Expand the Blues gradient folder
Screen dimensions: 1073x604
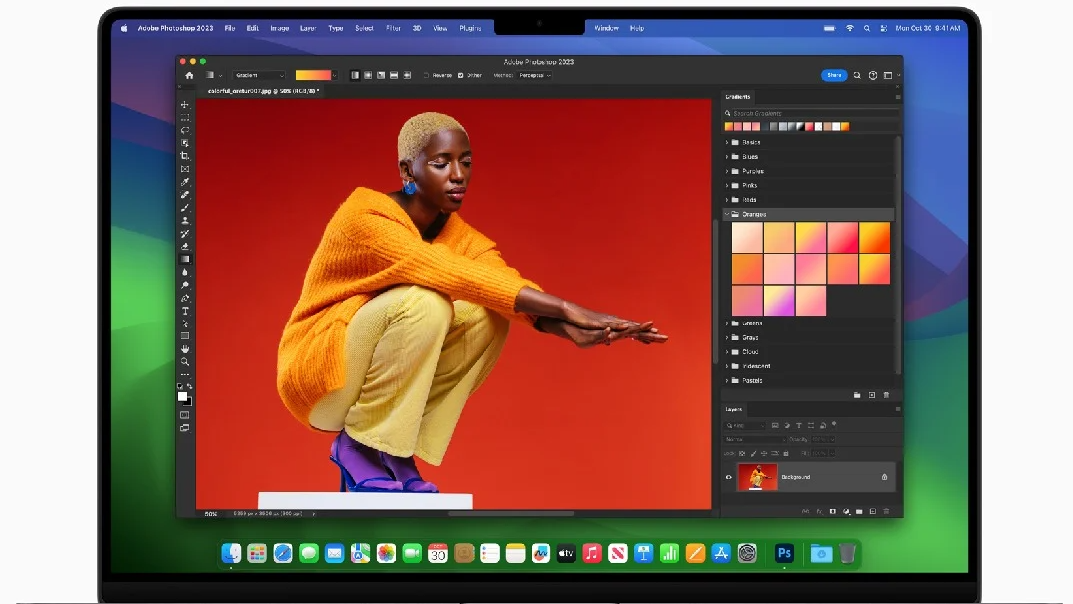tap(727, 157)
